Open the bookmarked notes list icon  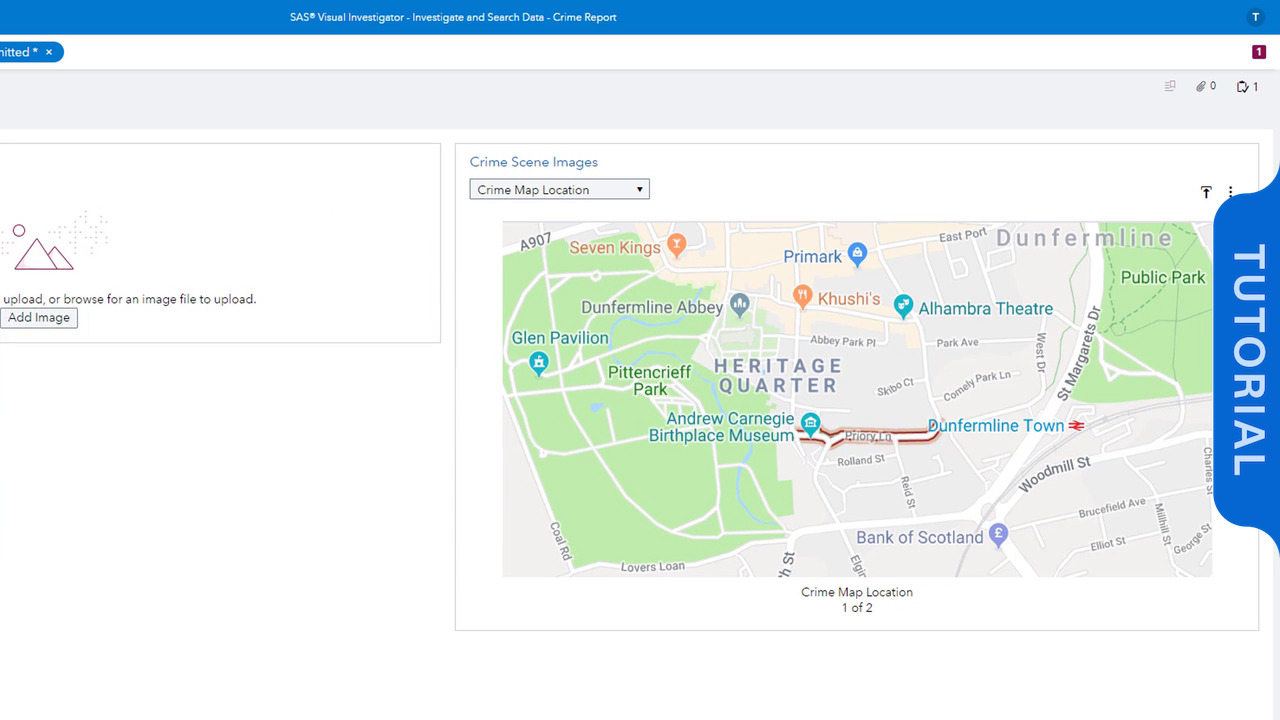[x=1170, y=87]
